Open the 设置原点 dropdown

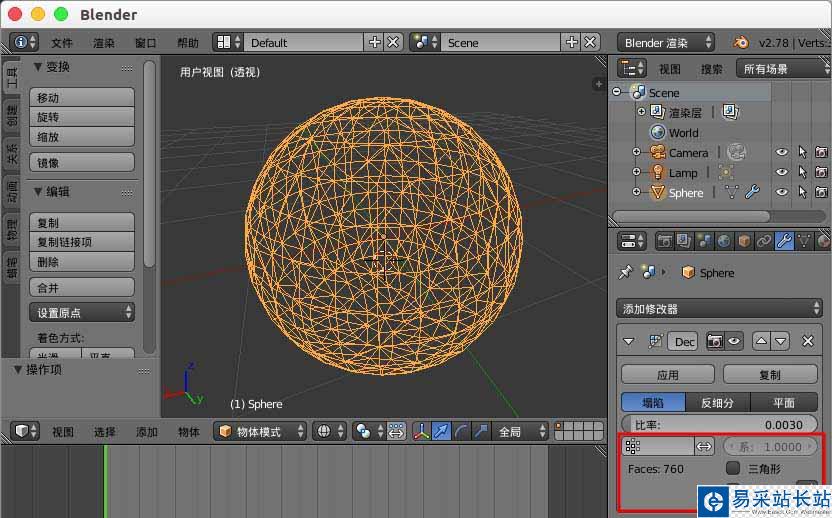[x=82, y=313]
